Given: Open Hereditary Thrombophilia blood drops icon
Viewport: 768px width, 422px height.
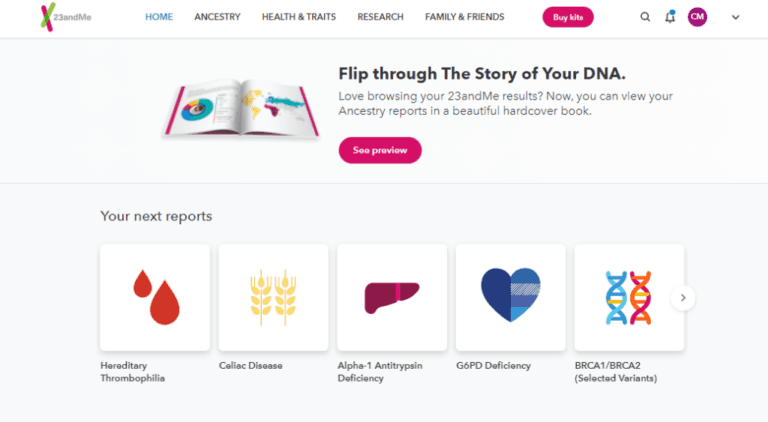Looking at the screenshot, I should click(x=155, y=298).
